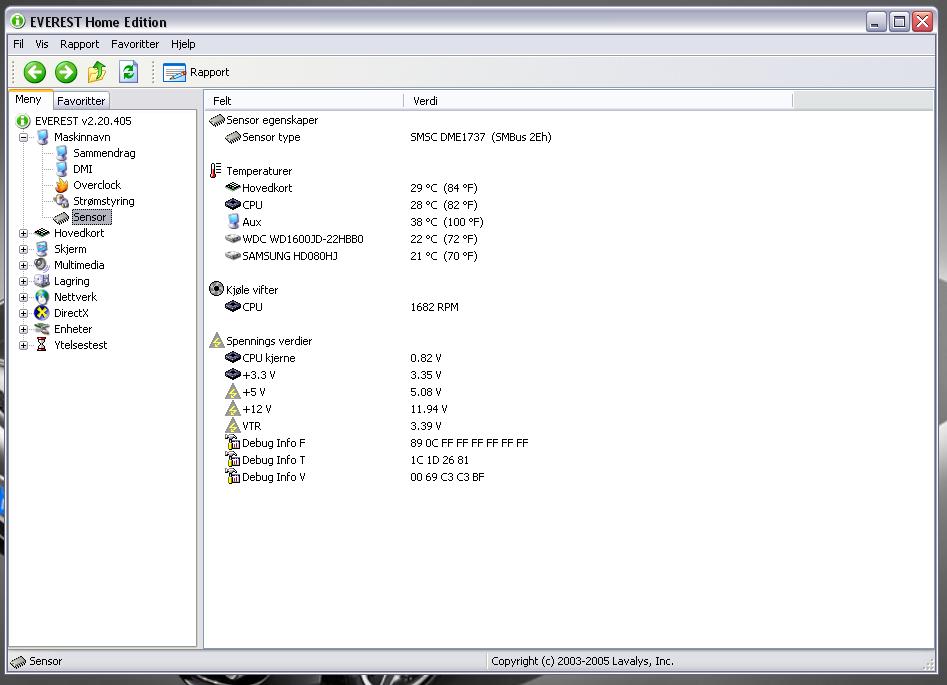Click the Spennings verdier voltage icon

pyautogui.click(x=216, y=340)
